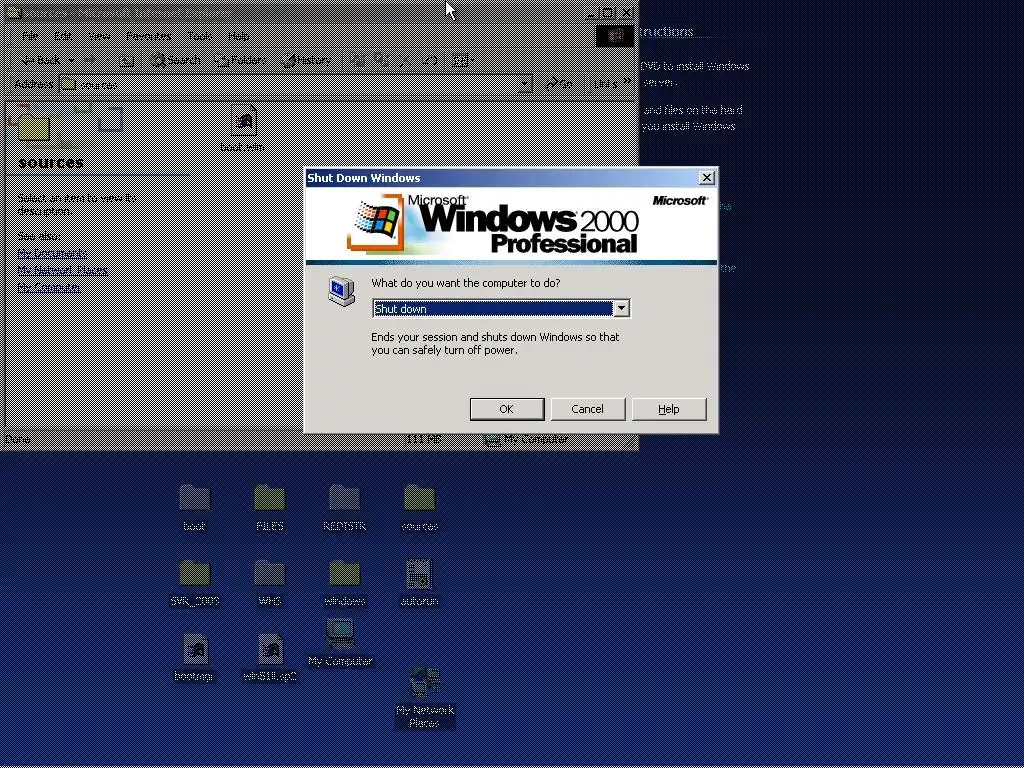Expand the Links toolbar chevron

(x=627, y=81)
